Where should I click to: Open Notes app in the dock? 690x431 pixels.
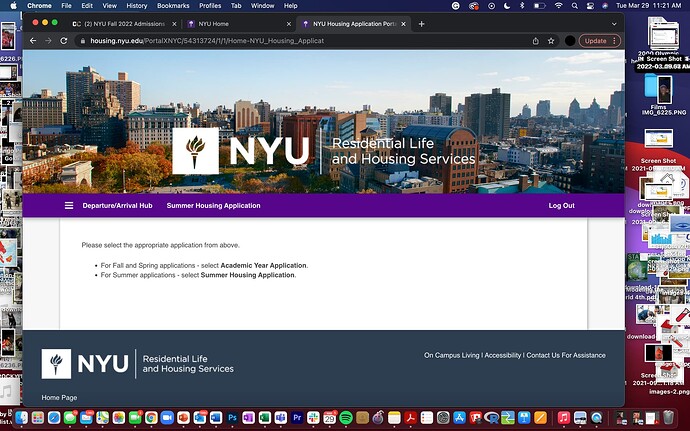(x=394, y=417)
